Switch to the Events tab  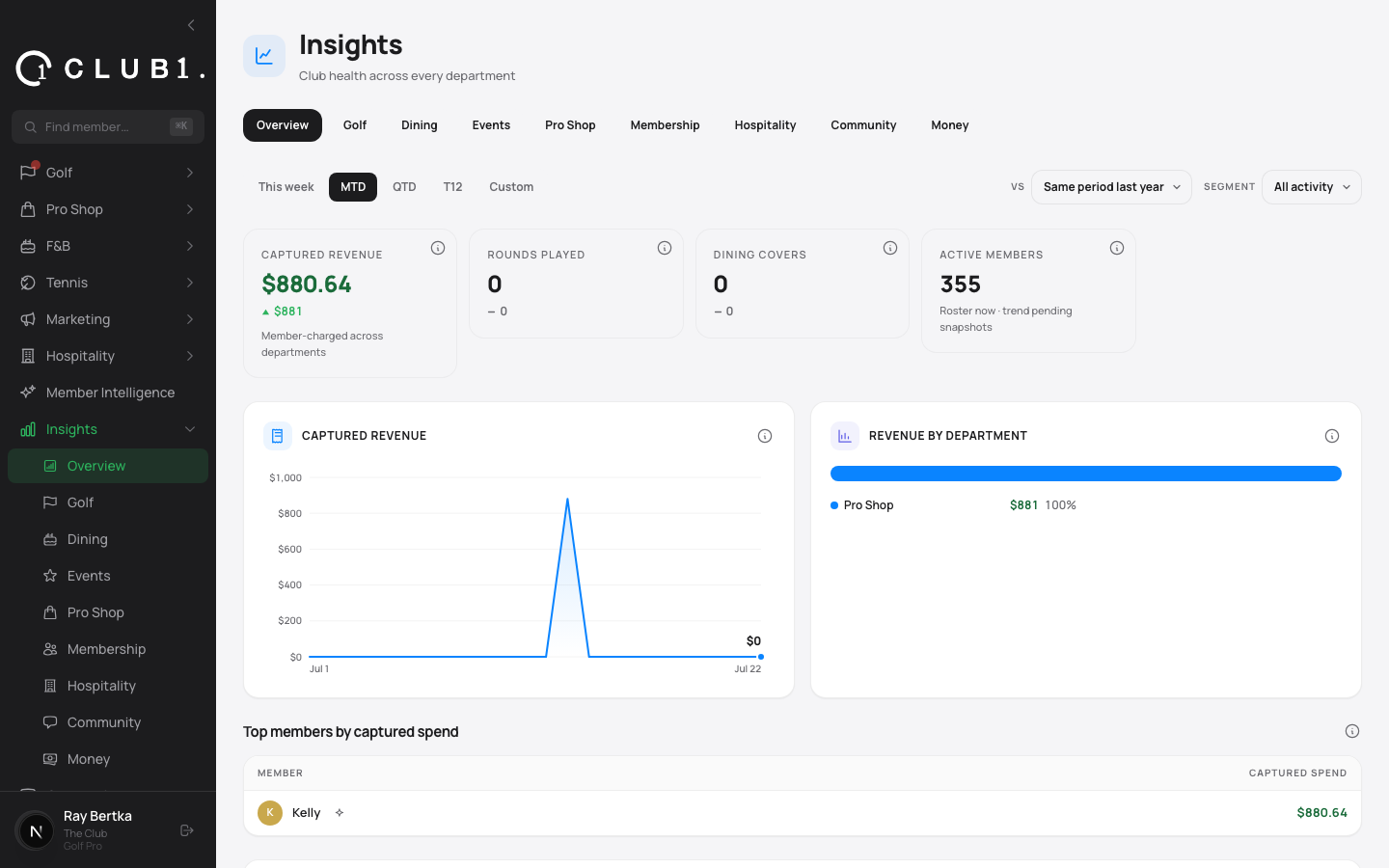pyautogui.click(x=491, y=125)
